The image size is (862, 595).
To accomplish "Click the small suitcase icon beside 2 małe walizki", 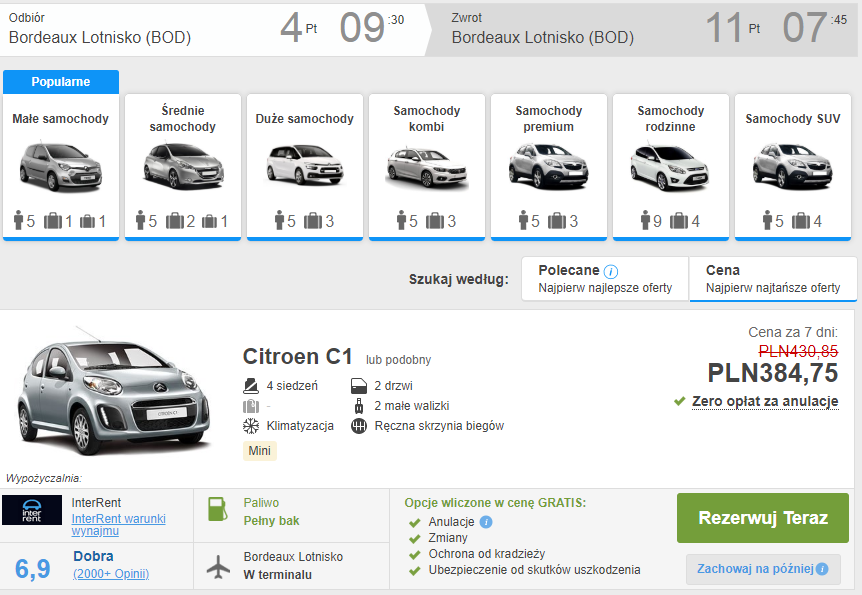I will coord(359,406).
